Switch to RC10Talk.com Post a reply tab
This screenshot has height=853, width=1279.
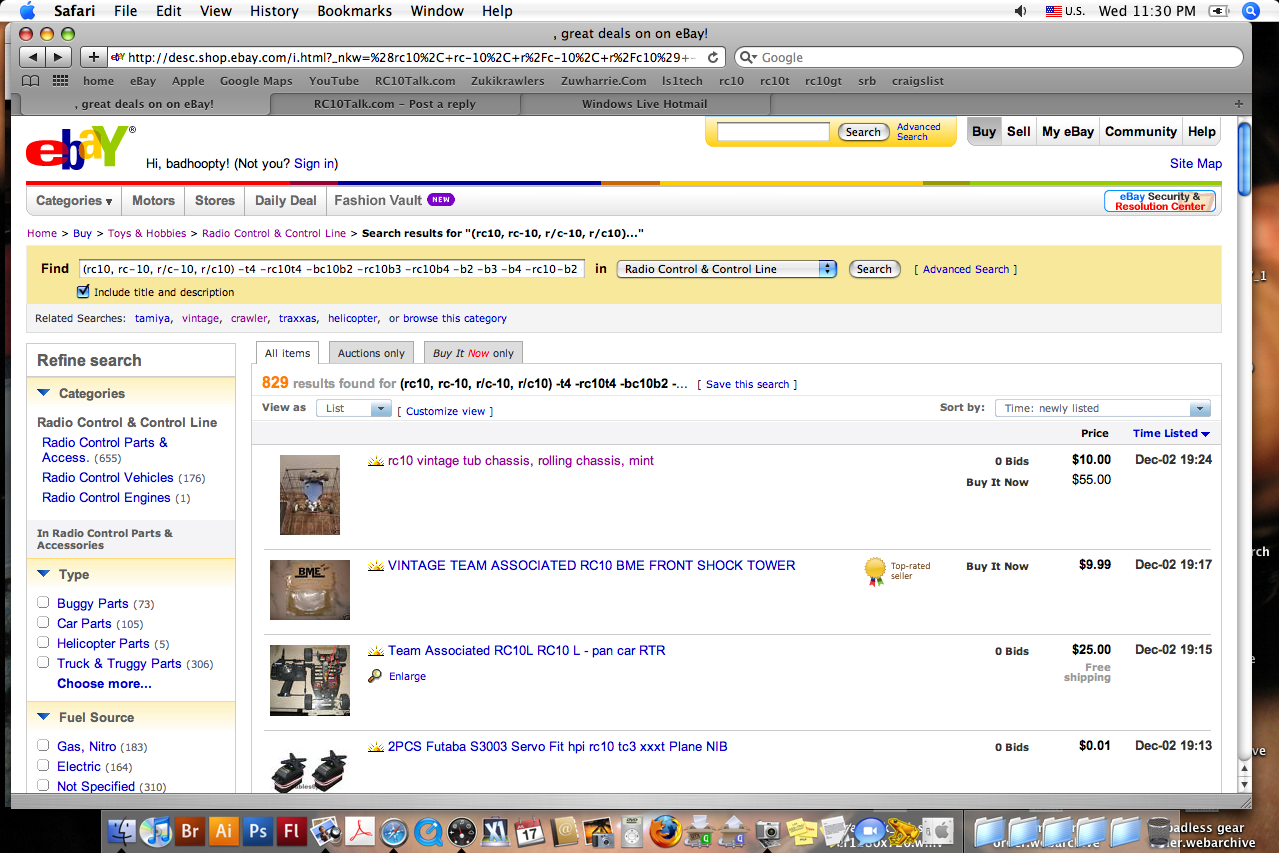(x=395, y=104)
